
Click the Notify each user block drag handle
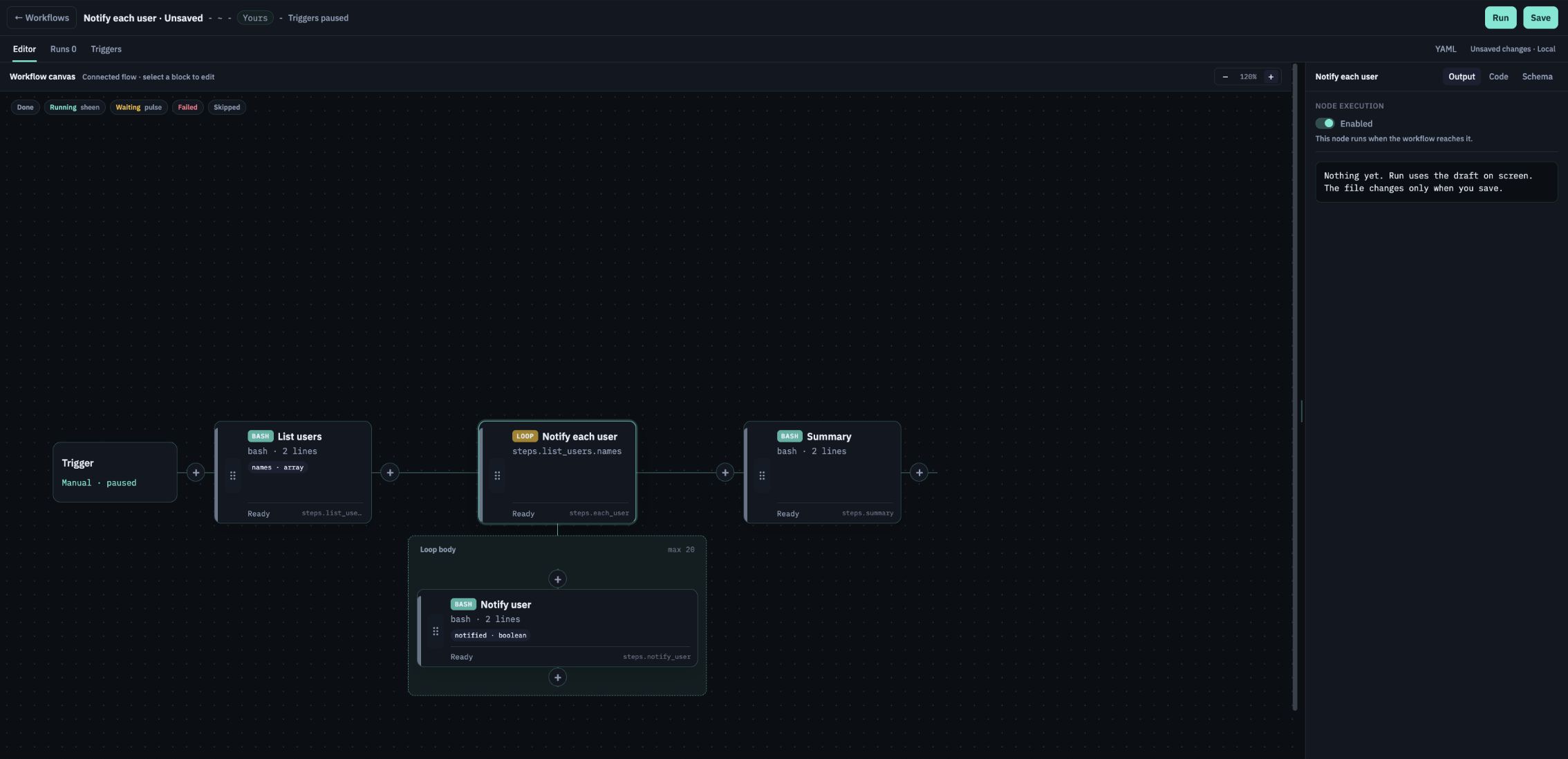click(x=497, y=476)
